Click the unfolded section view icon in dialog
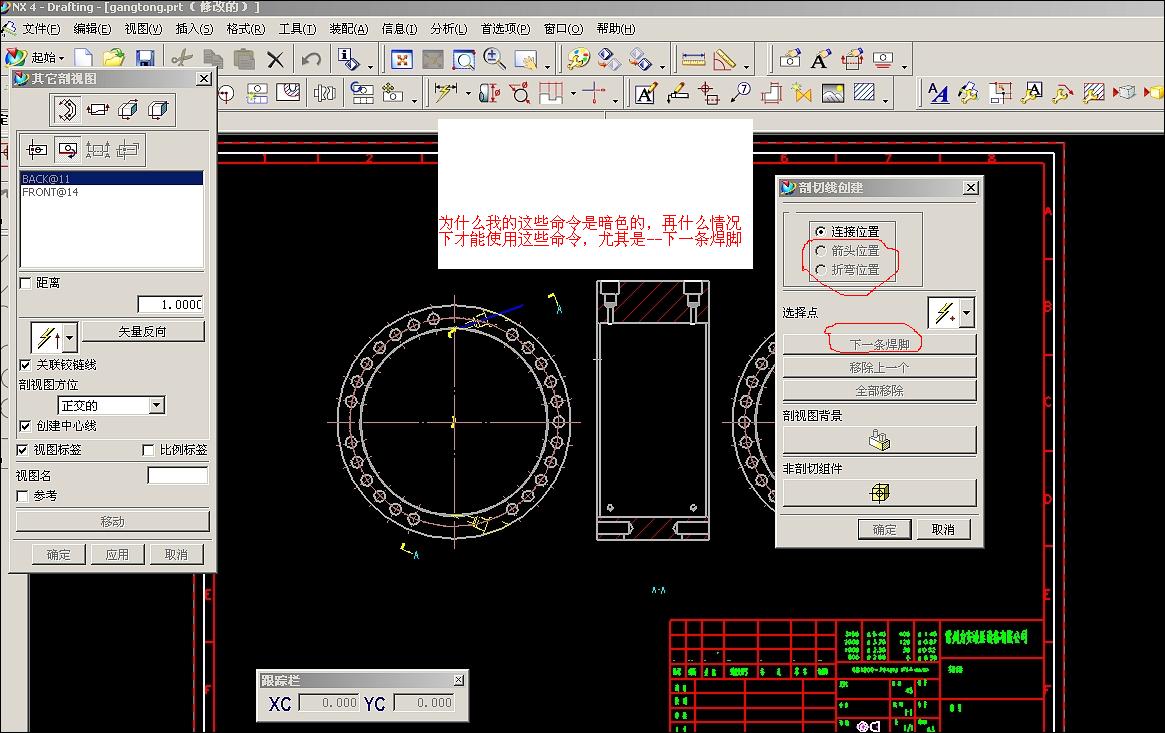This screenshot has width=1165, height=733. click(97, 110)
